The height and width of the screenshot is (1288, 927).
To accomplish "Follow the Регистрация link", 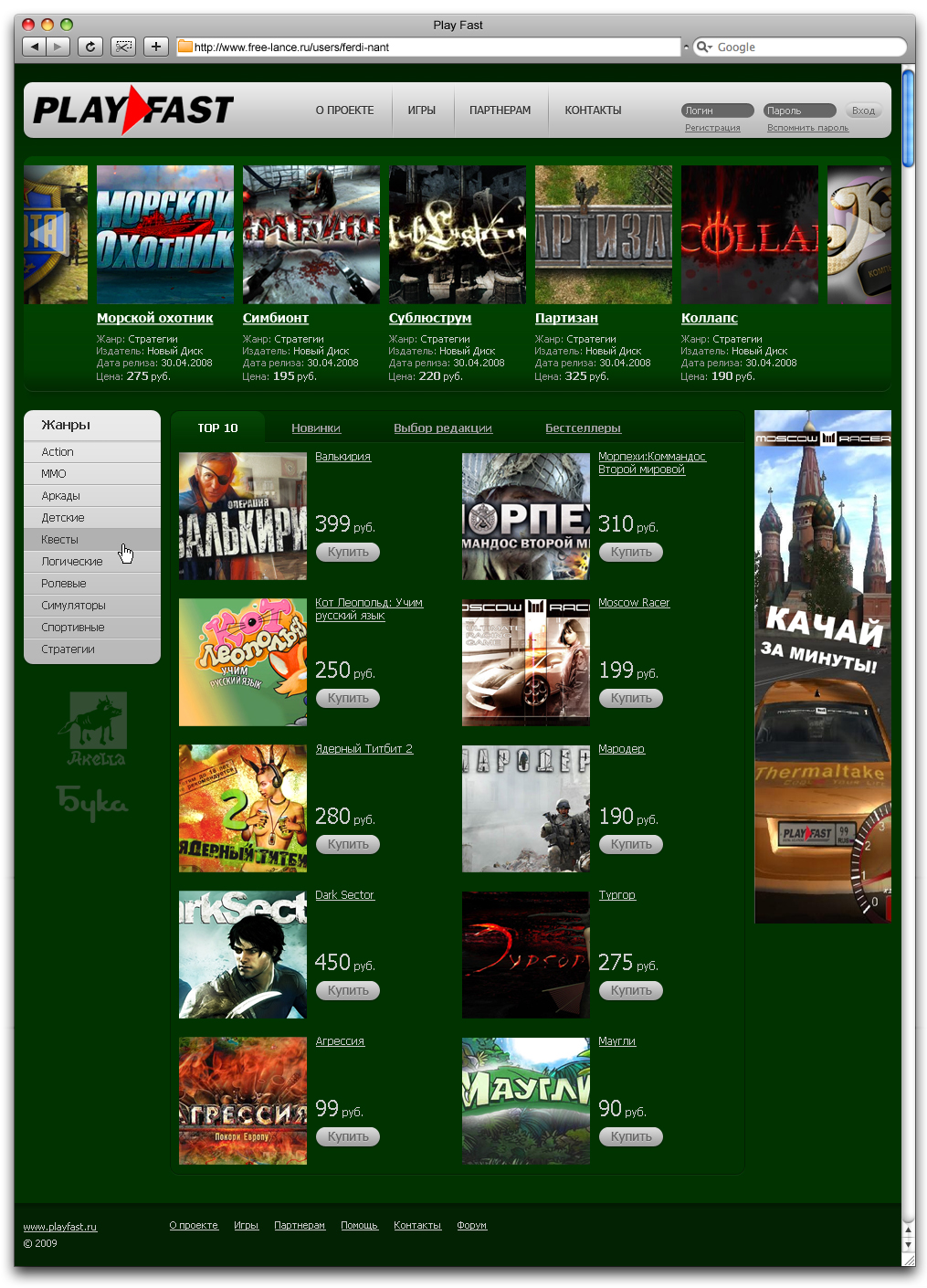I will [712, 128].
